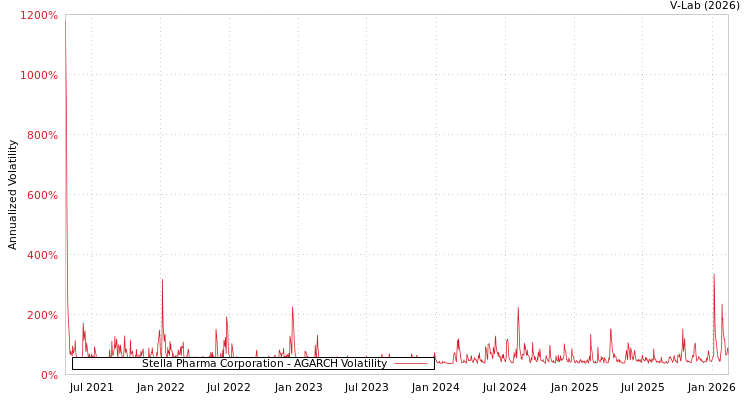Click the 'Jul 2022' x-axis label
The image size is (750, 400).
[229, 388]
